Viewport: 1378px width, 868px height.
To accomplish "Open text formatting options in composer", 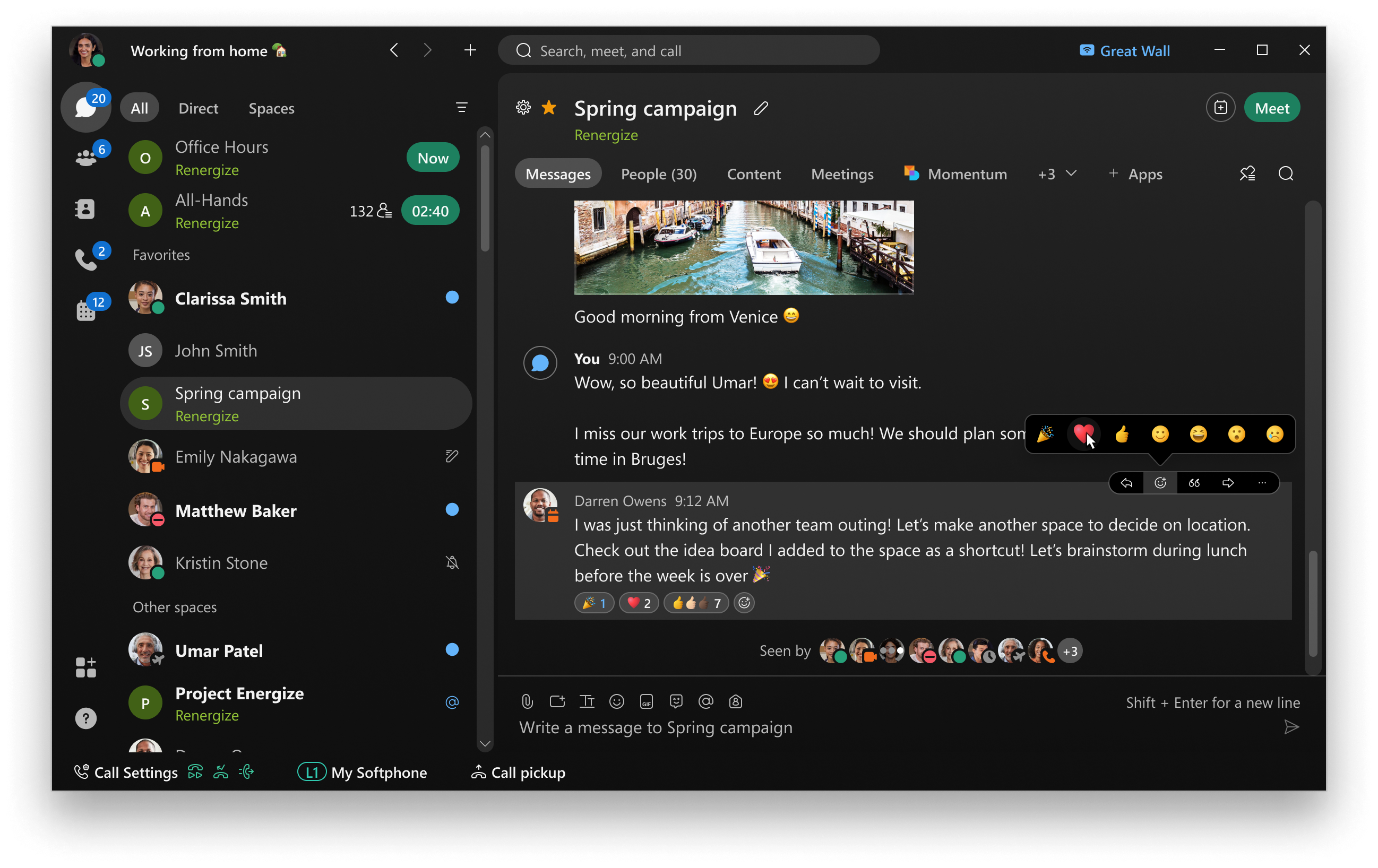I will (x=587, y=701).
